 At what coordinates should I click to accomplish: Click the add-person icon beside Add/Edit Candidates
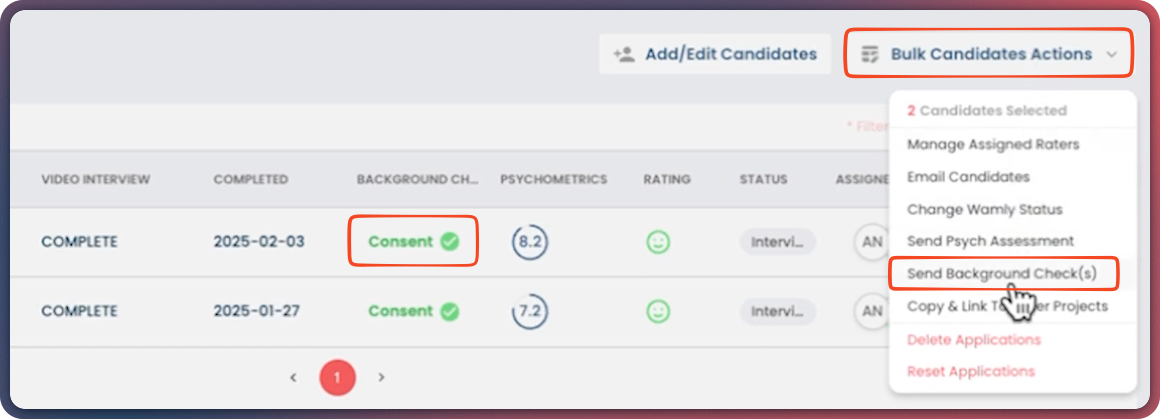(x=625, y=54)
